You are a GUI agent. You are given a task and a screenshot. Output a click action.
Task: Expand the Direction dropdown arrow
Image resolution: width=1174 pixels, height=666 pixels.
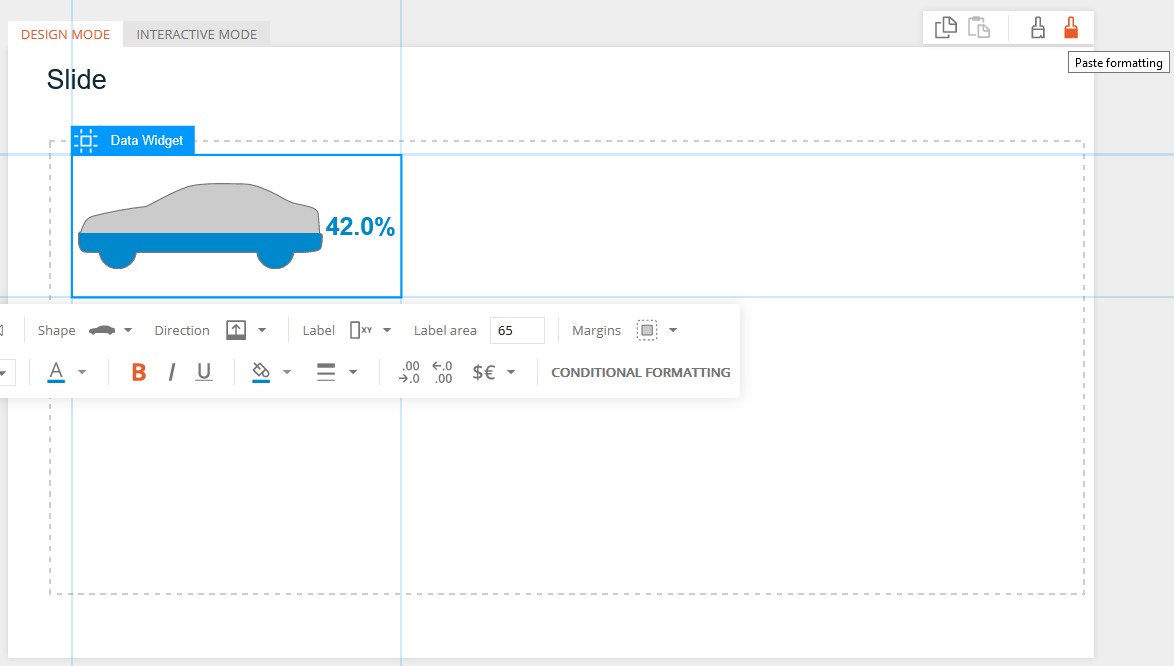(262, 330)
